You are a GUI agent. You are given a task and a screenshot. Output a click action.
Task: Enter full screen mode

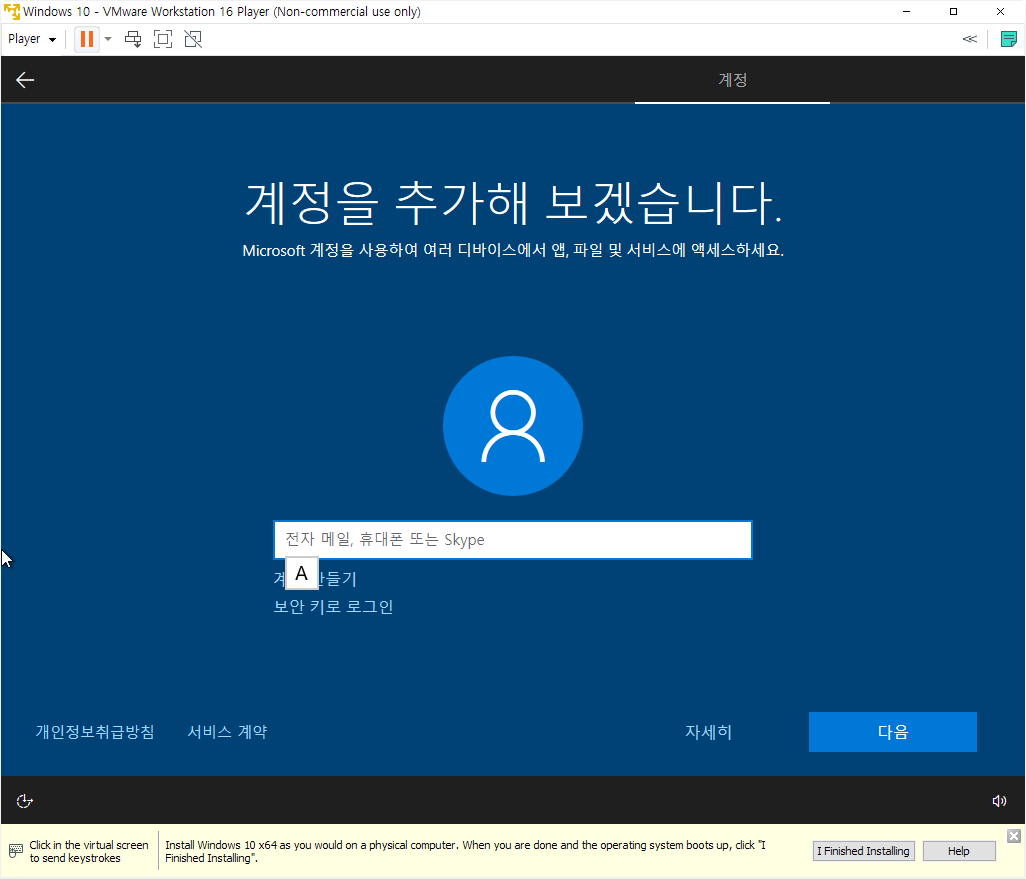163,39
